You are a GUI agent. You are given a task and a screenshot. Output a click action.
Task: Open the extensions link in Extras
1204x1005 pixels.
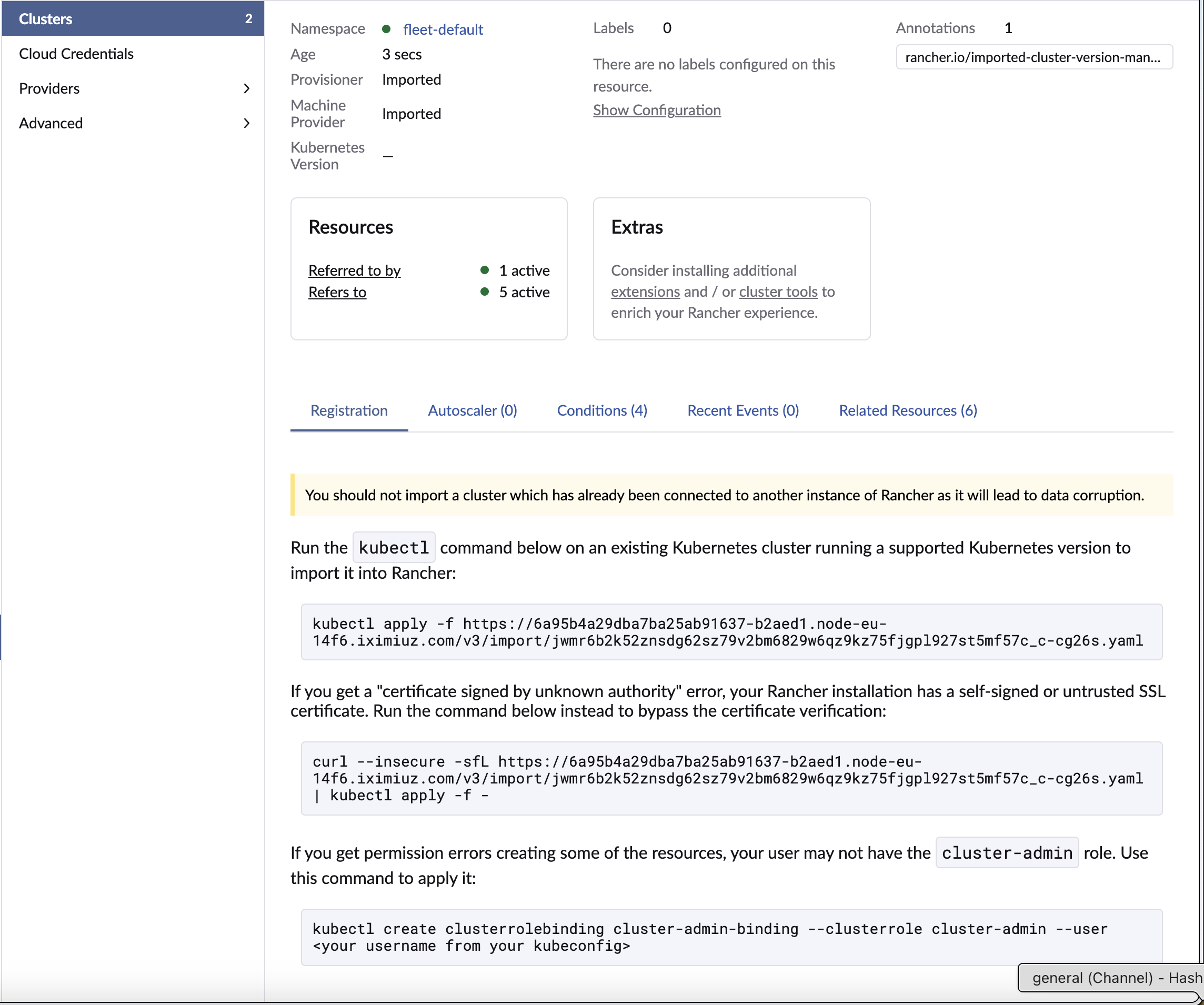point(645,291)
